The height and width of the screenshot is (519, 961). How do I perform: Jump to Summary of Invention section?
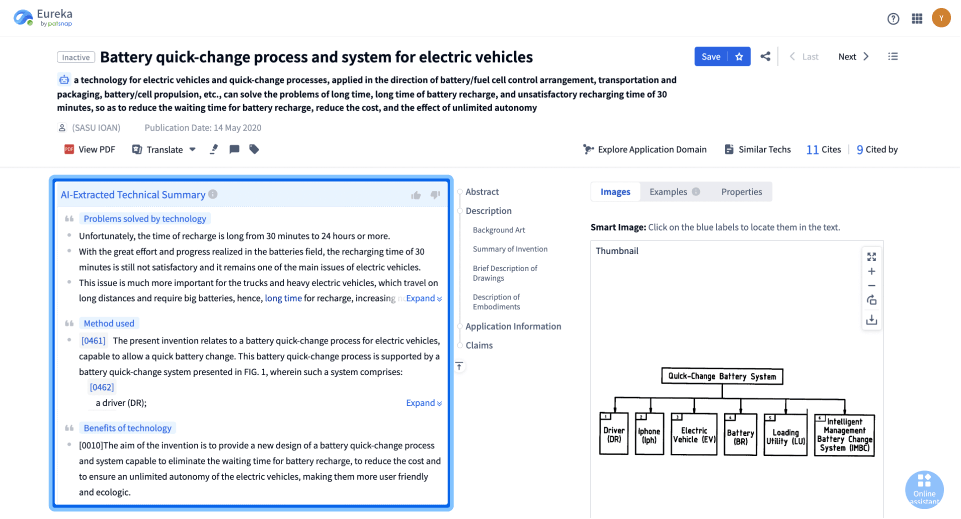pos(510,249)
